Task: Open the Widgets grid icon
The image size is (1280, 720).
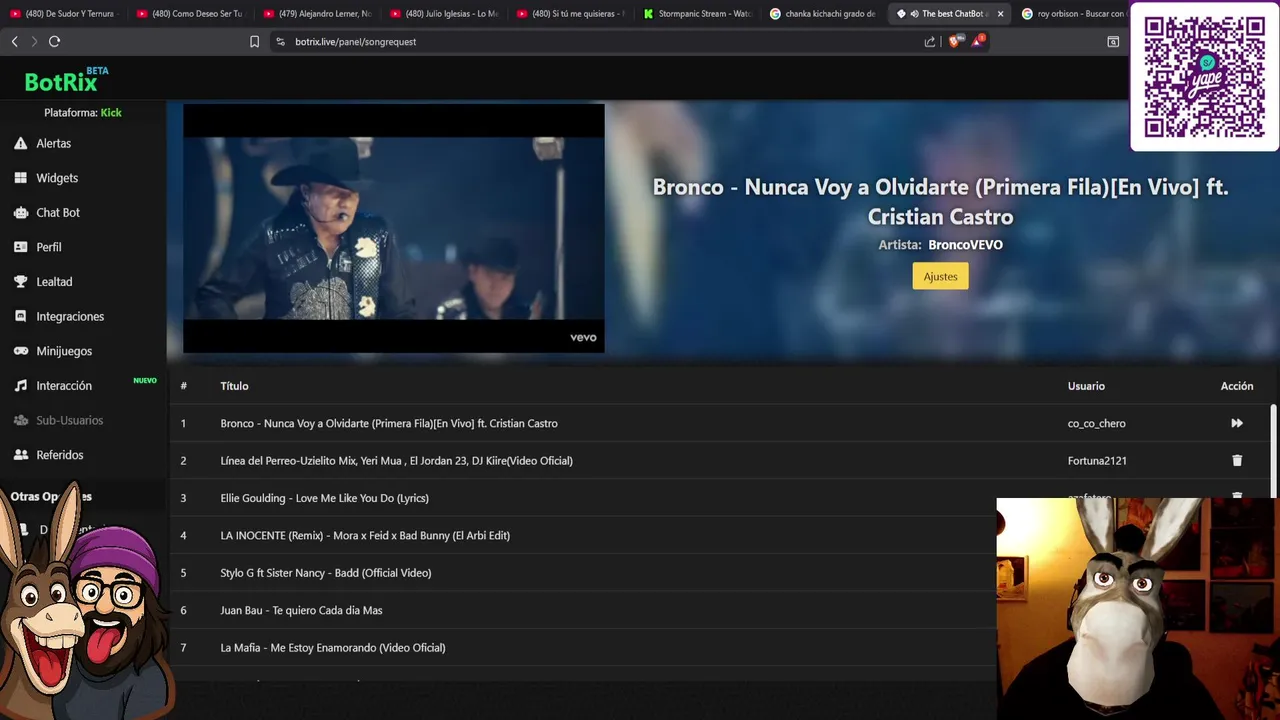Action: pyautogui.click(x=20, y=178)
